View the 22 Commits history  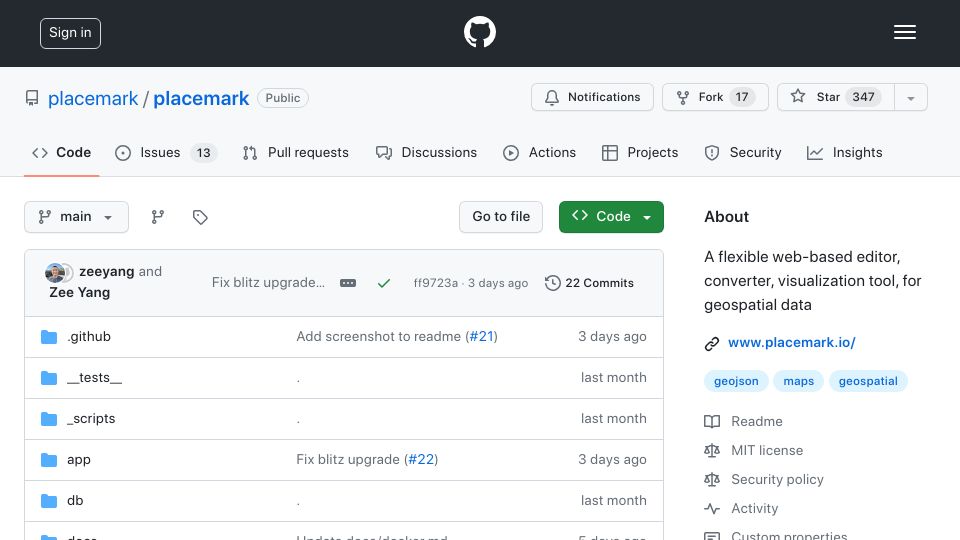[x=589, y=283]
